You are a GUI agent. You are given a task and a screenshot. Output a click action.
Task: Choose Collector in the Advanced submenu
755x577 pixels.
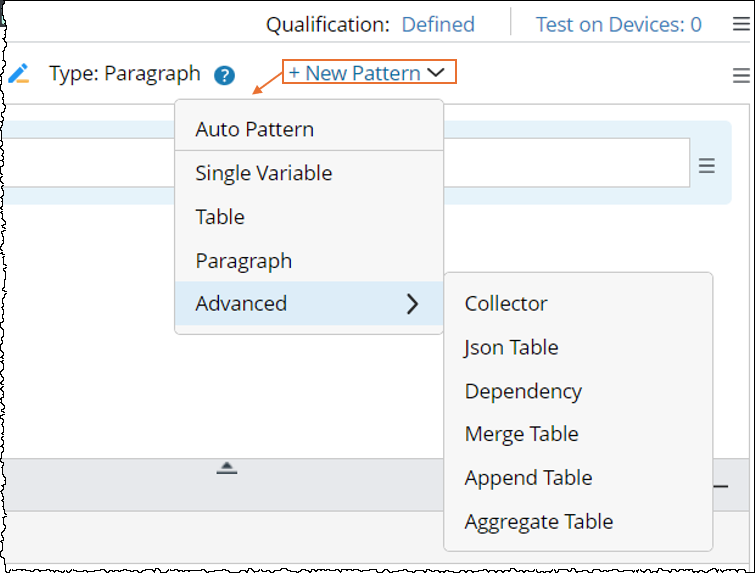click(x=506, y=304)
